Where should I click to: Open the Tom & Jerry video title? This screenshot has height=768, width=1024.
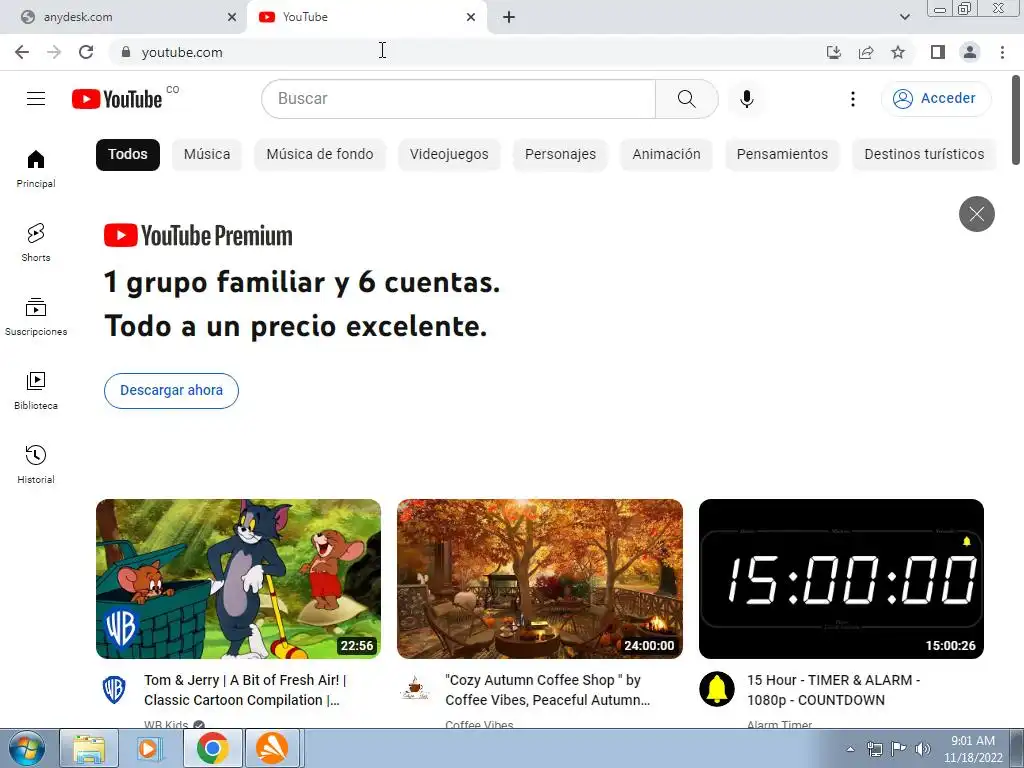point(245,690)
